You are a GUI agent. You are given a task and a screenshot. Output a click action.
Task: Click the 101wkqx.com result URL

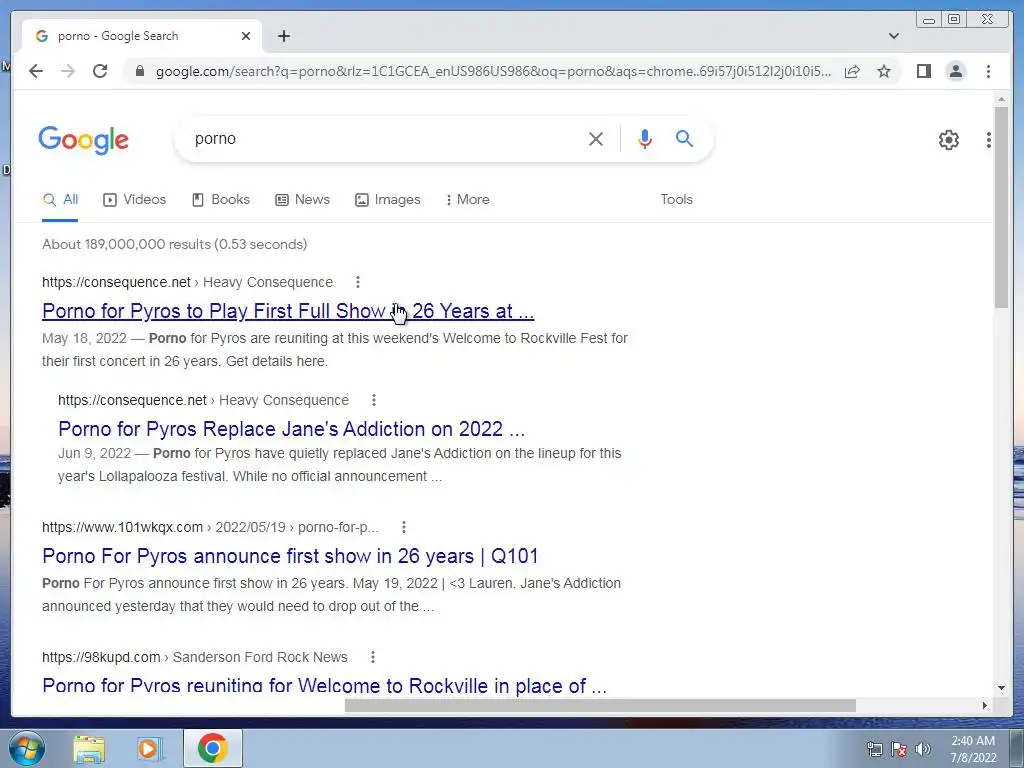122,527
